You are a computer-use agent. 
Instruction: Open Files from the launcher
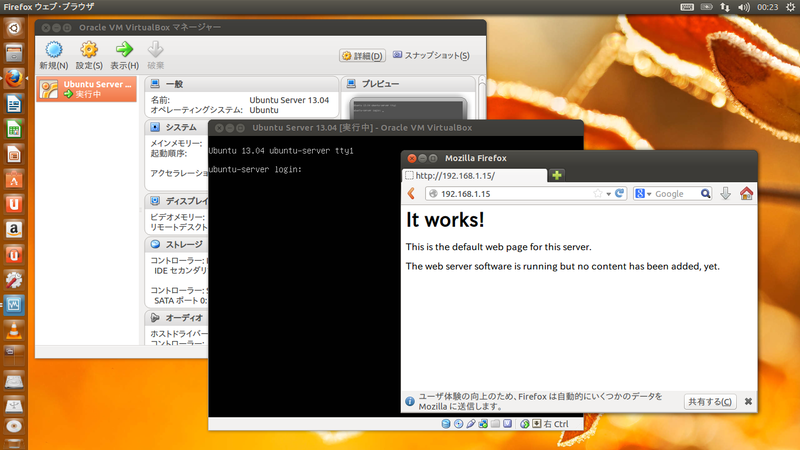tap(14, 53)
